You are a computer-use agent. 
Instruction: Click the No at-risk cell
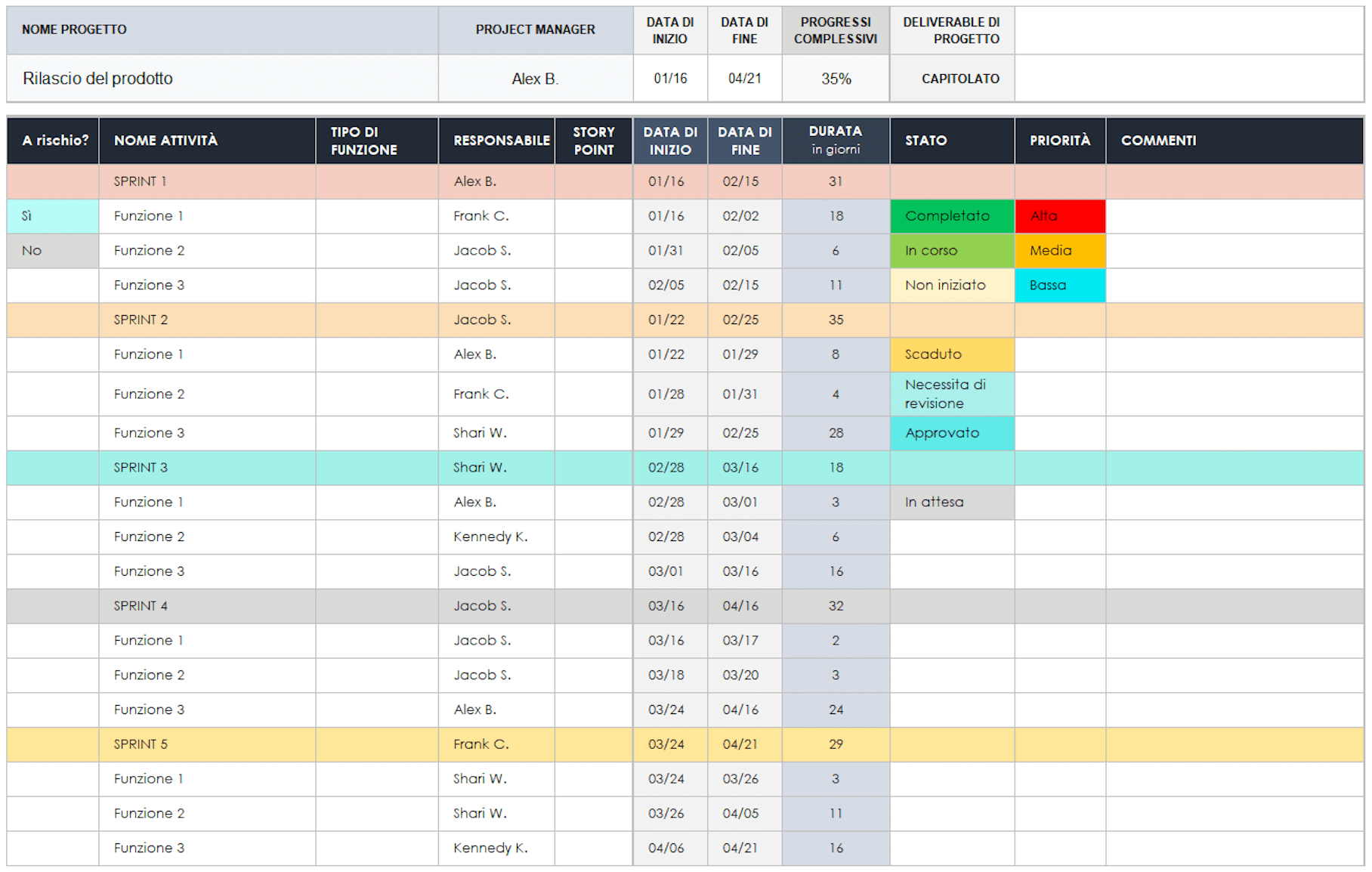(52, 251)
